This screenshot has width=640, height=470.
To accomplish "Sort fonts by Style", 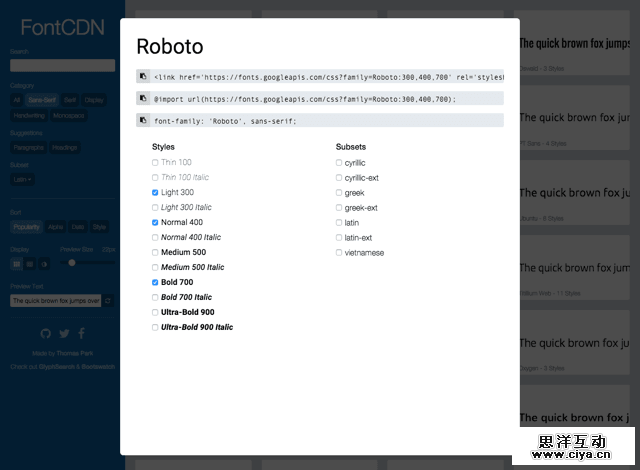I will (x=99, y=227).
